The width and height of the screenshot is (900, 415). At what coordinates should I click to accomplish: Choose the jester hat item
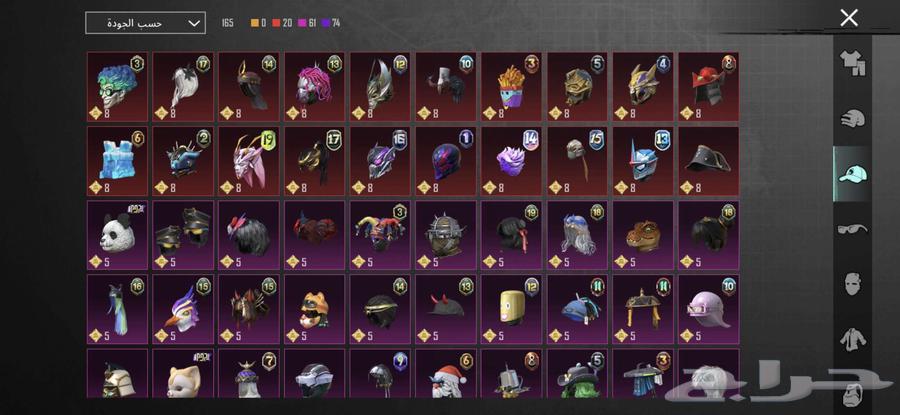(x=381, y=235)
